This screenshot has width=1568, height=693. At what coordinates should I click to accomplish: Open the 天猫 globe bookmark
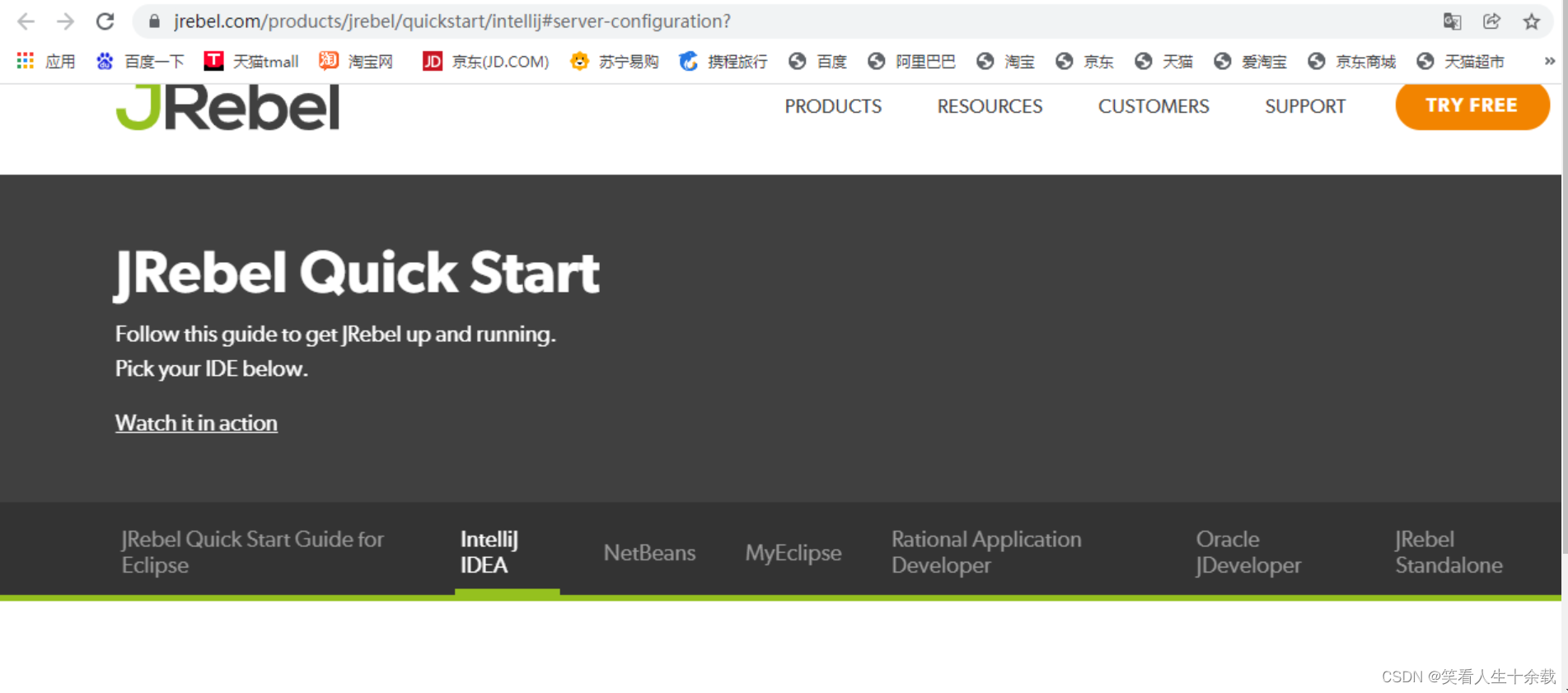point(1163,61)
